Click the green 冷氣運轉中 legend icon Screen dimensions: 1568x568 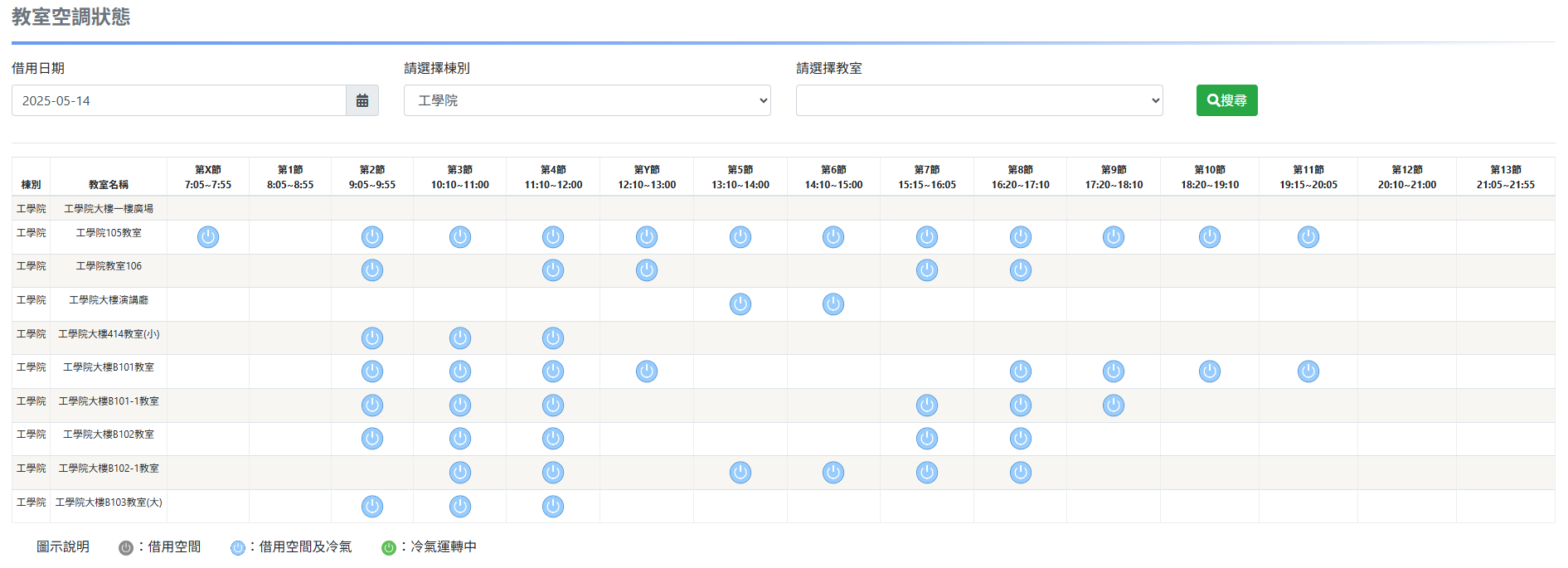(388, 548)
